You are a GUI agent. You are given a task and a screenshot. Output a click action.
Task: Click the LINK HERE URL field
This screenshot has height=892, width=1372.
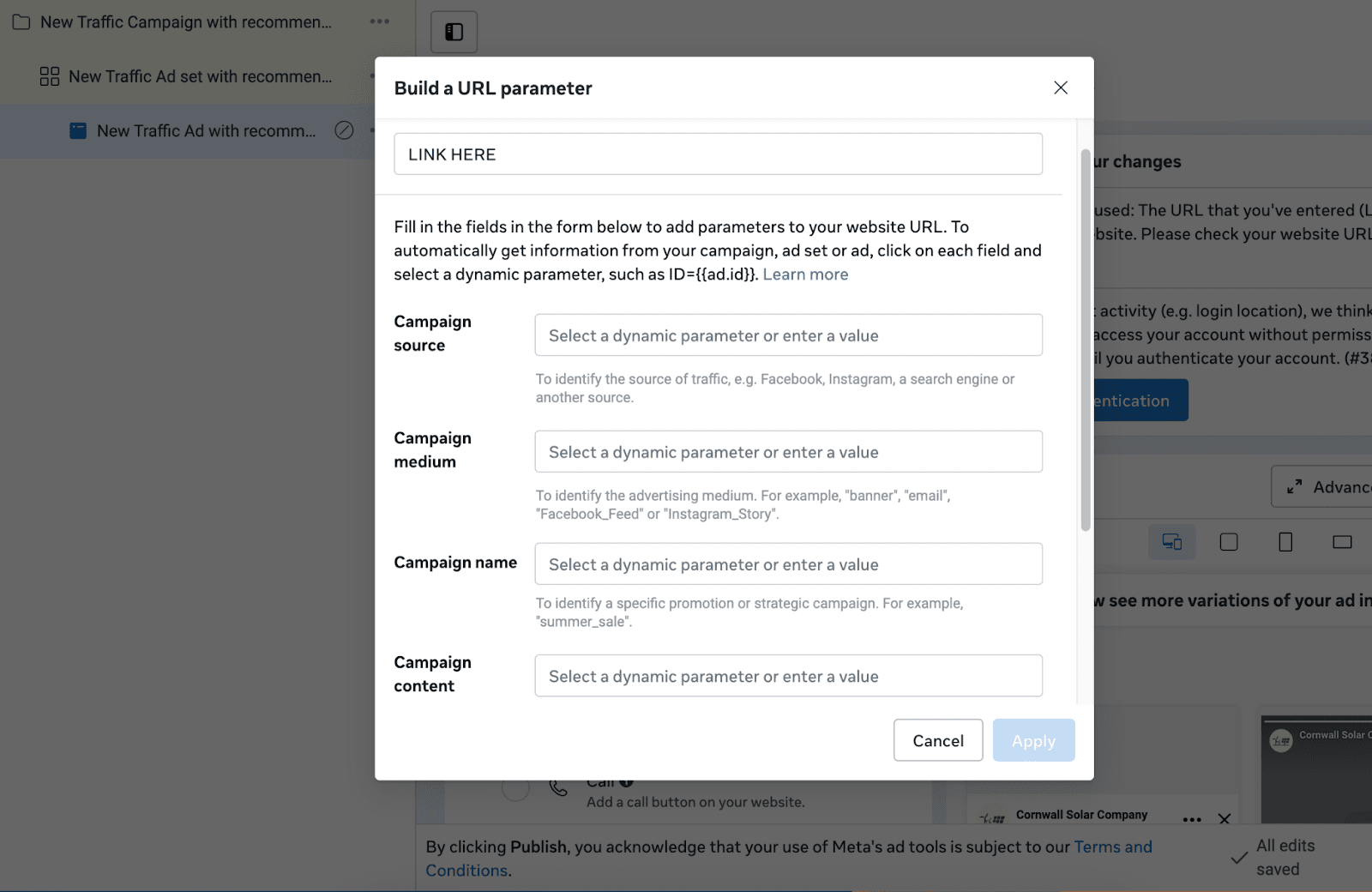[719, 154]
